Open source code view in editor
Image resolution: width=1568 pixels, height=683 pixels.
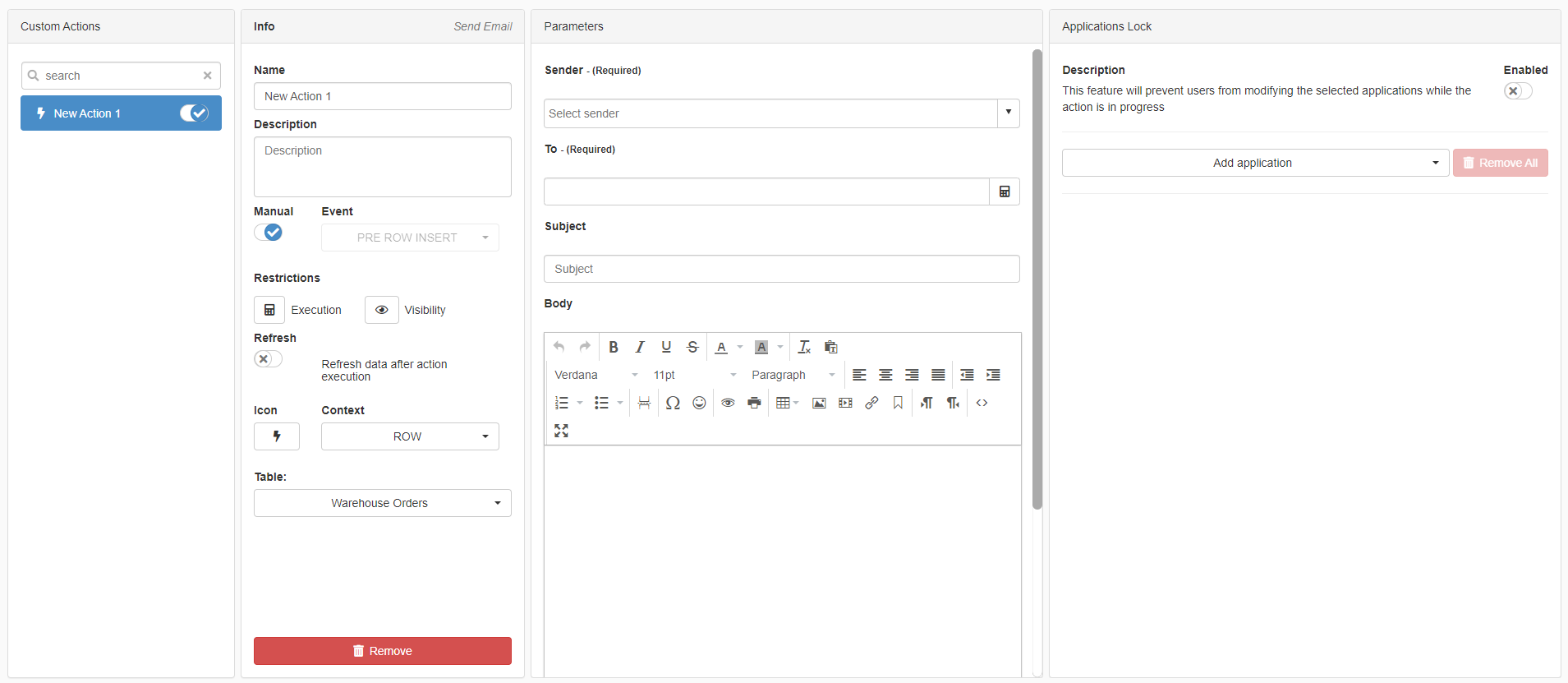pos(982,403)
